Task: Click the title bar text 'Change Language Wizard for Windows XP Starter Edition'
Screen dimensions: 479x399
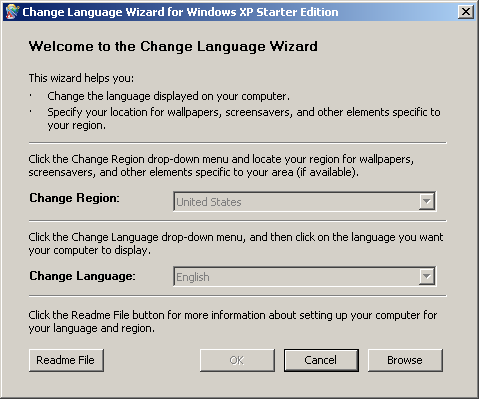Action: (180, 12)
